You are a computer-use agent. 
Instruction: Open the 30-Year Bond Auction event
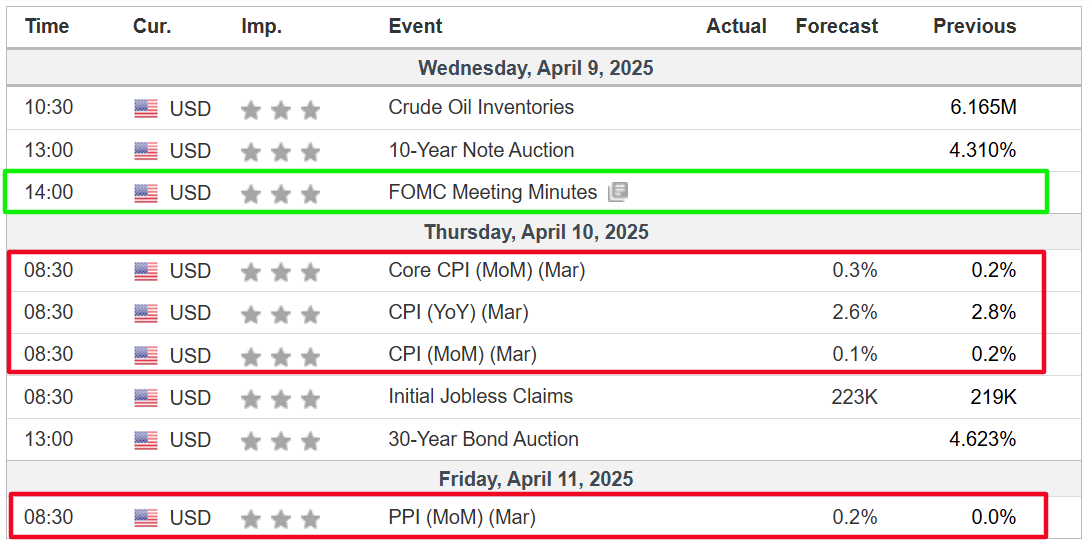(484, 440)
